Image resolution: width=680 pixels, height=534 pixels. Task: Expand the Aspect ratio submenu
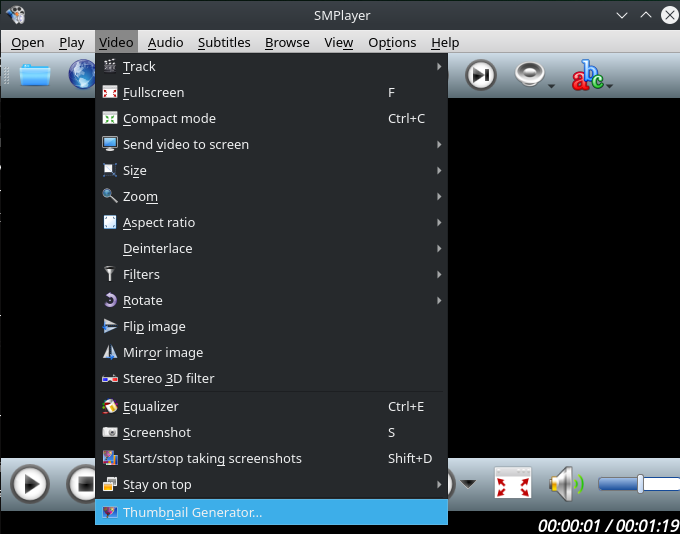tap(271, 223)
